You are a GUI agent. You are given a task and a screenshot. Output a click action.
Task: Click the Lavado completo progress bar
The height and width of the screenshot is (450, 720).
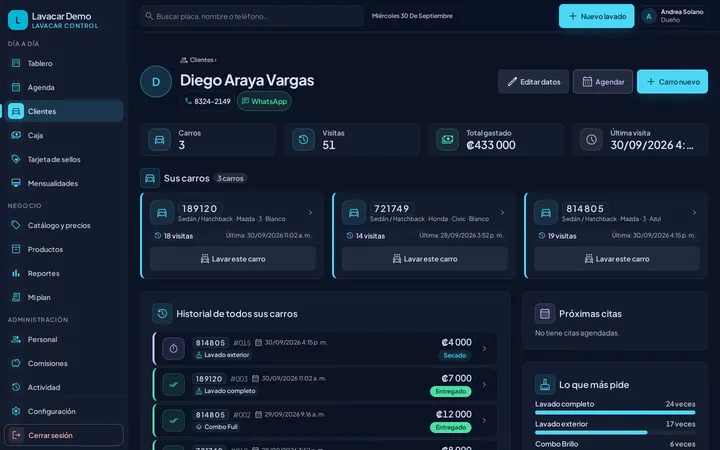[x=615, y=412]
